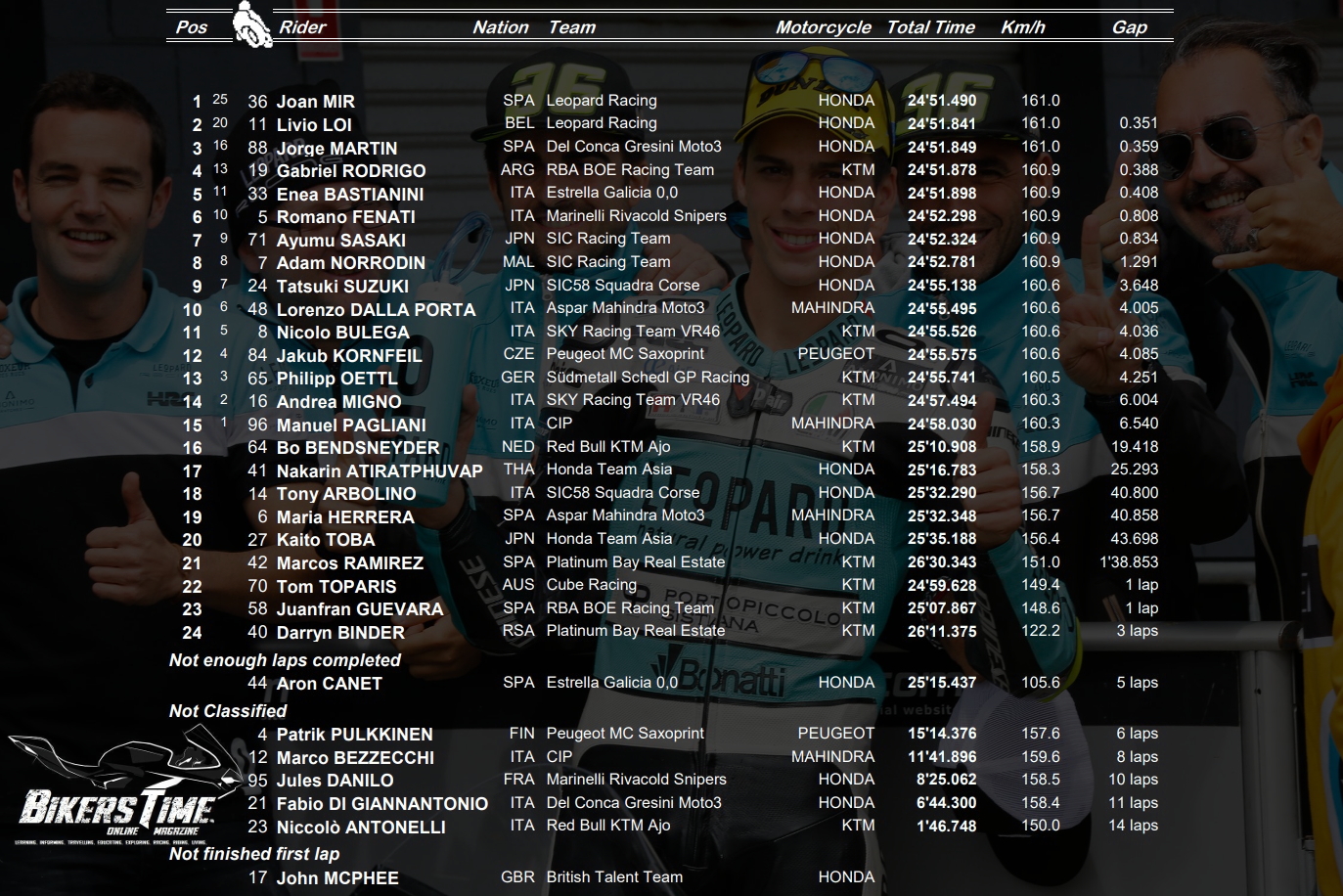This screenshot has width=1343, height=896.
Task: Select rider name Marcos RAMIREZ
Action: [x=350, y=563]
